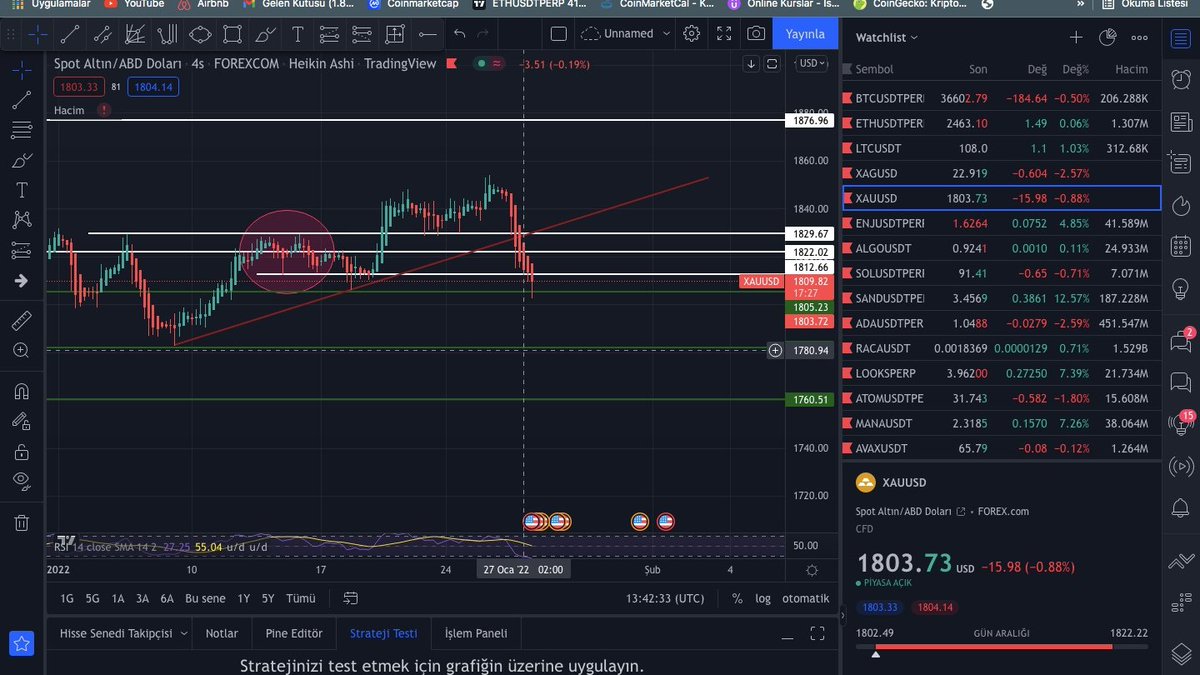The width and height of the screenshot is (1200, 675).
Task: Add a symbol to the watchlist
Action: coord(1076,37)
